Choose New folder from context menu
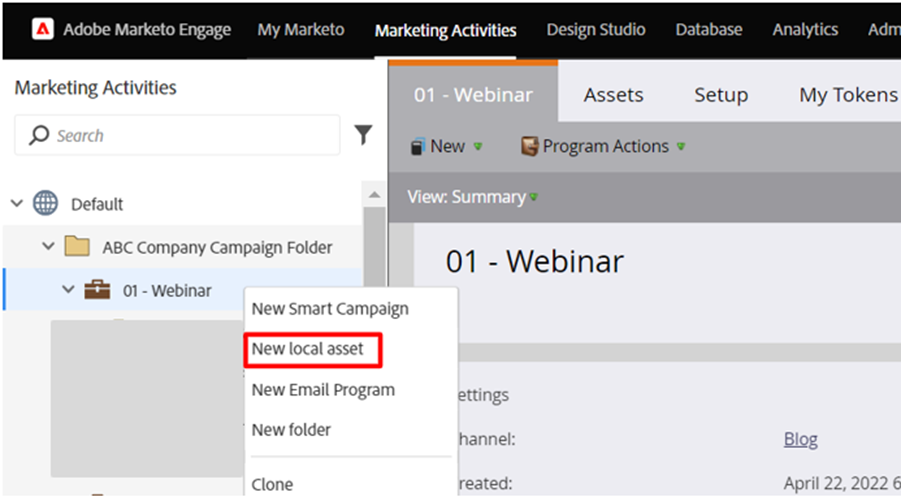901x497 pixels. point(291,430)
